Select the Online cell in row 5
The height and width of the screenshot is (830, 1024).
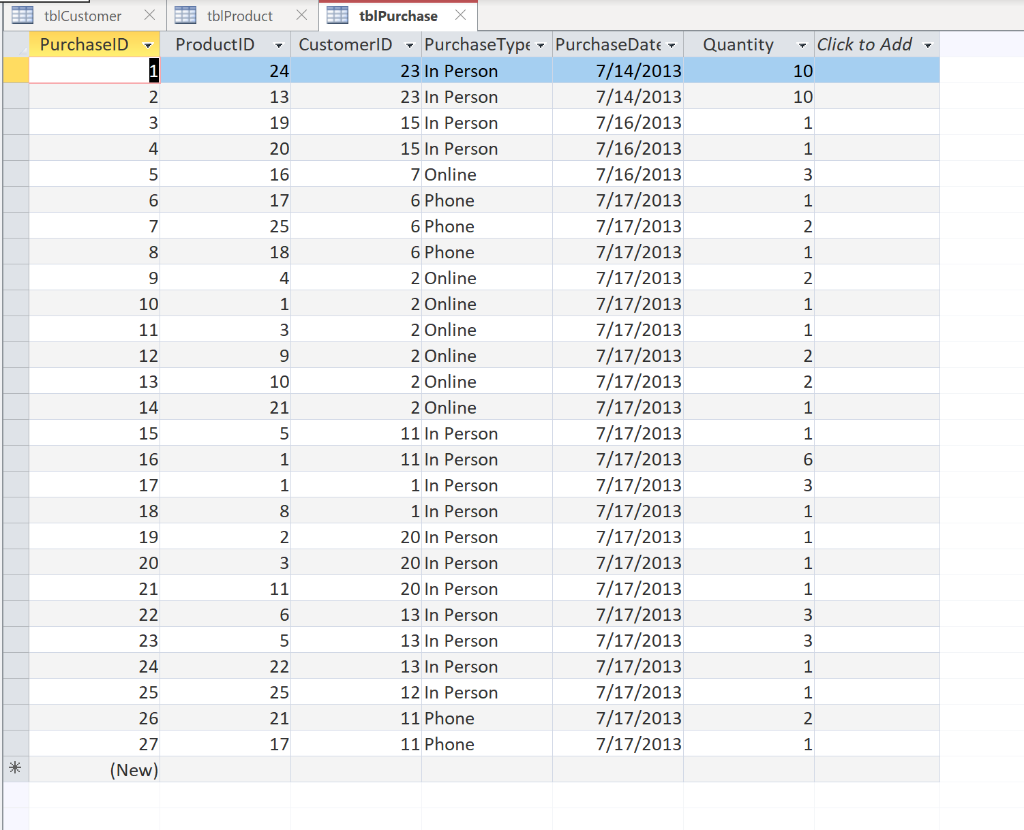point(485,174)
